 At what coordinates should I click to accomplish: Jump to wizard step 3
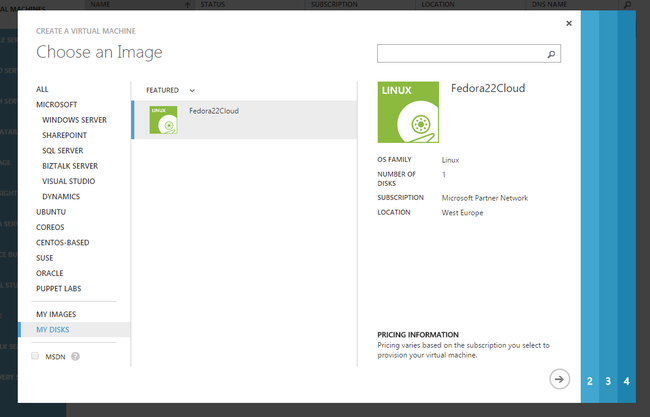608,381
